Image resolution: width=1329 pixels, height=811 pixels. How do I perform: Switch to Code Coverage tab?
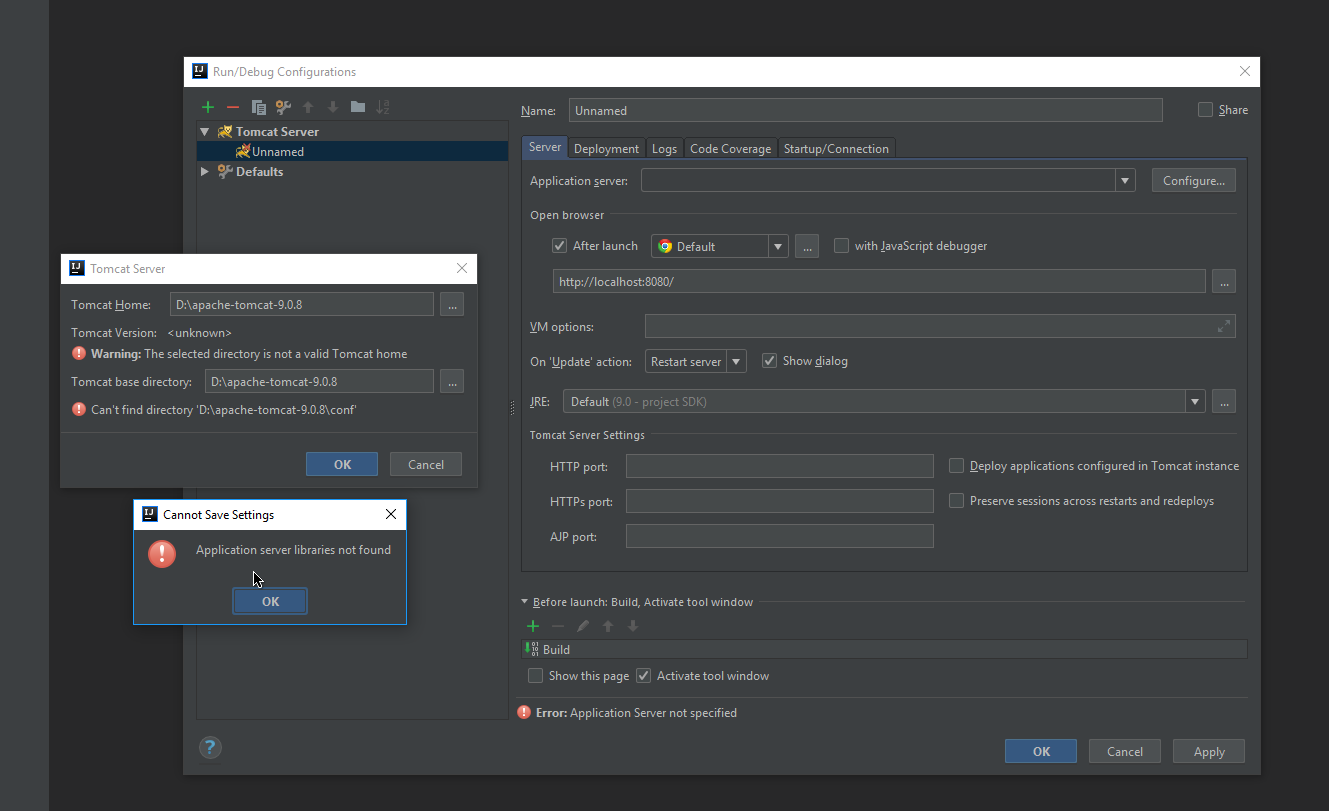tap(731, 148)
